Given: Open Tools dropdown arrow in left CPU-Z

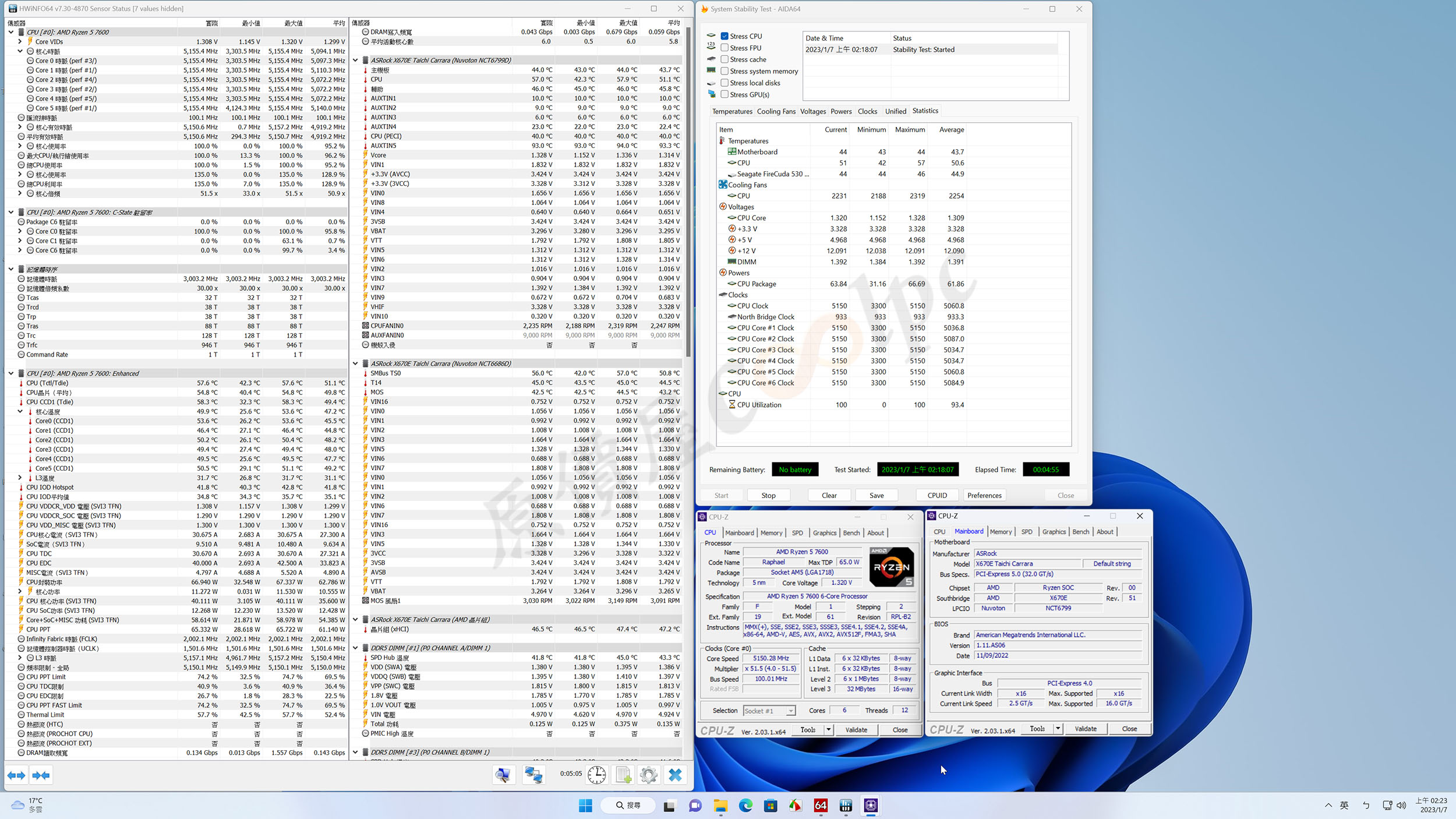Looking at the screenshot, I should 828,730.
